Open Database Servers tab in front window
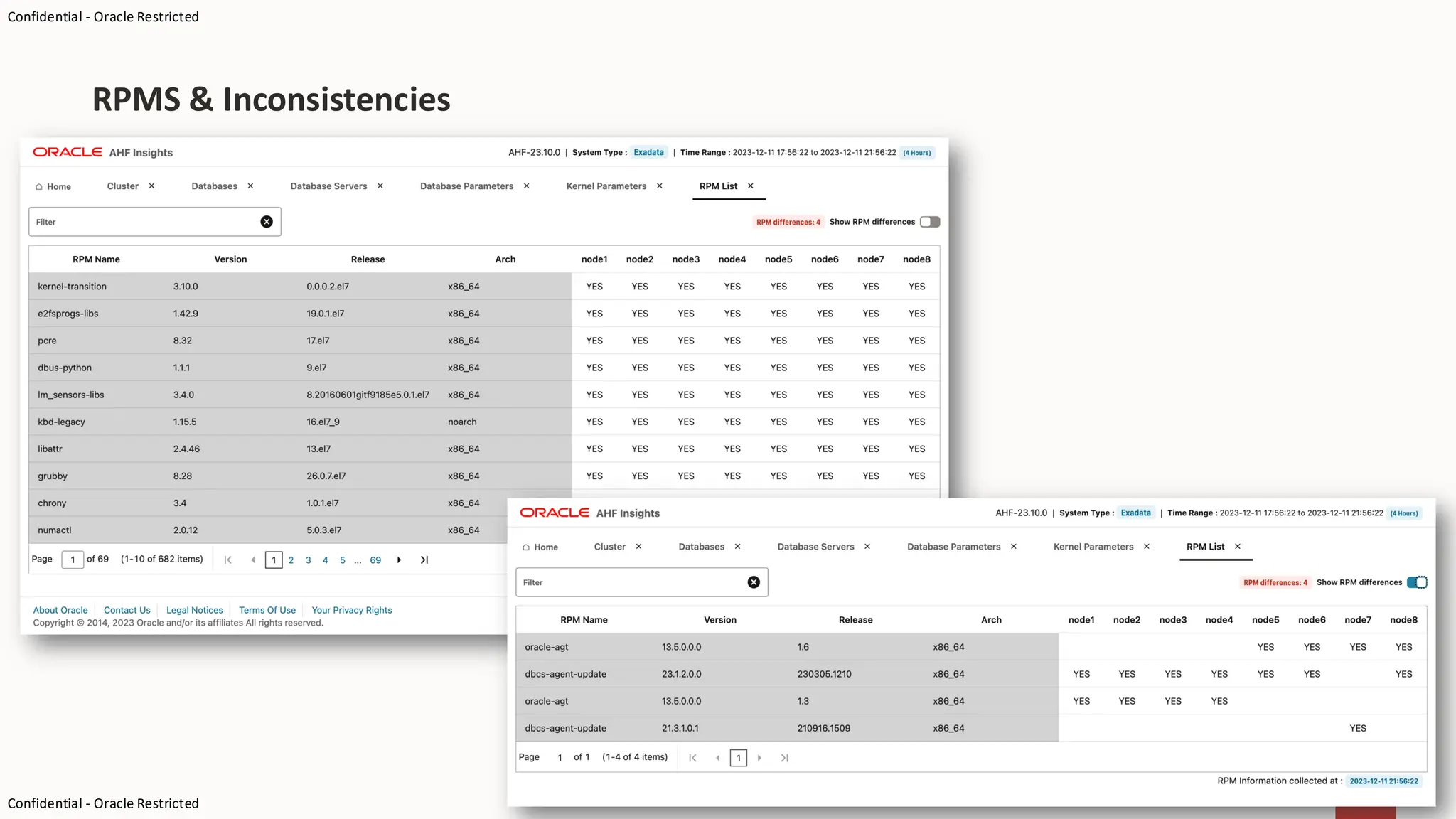The height and width of the screenshot is (819, 1456). coord(815,547)
